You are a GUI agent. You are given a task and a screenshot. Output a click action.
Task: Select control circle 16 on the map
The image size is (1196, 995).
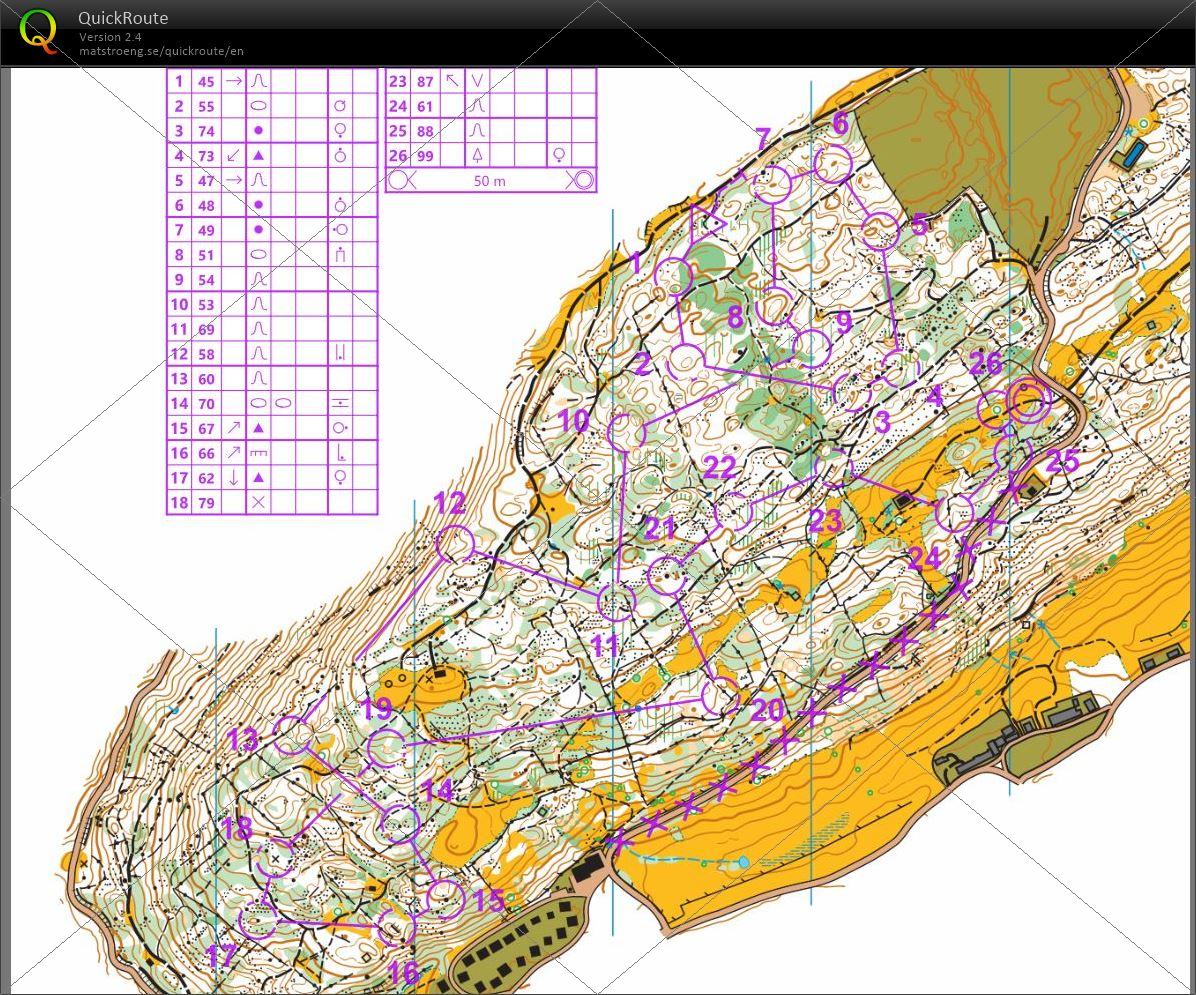[396, 929]
